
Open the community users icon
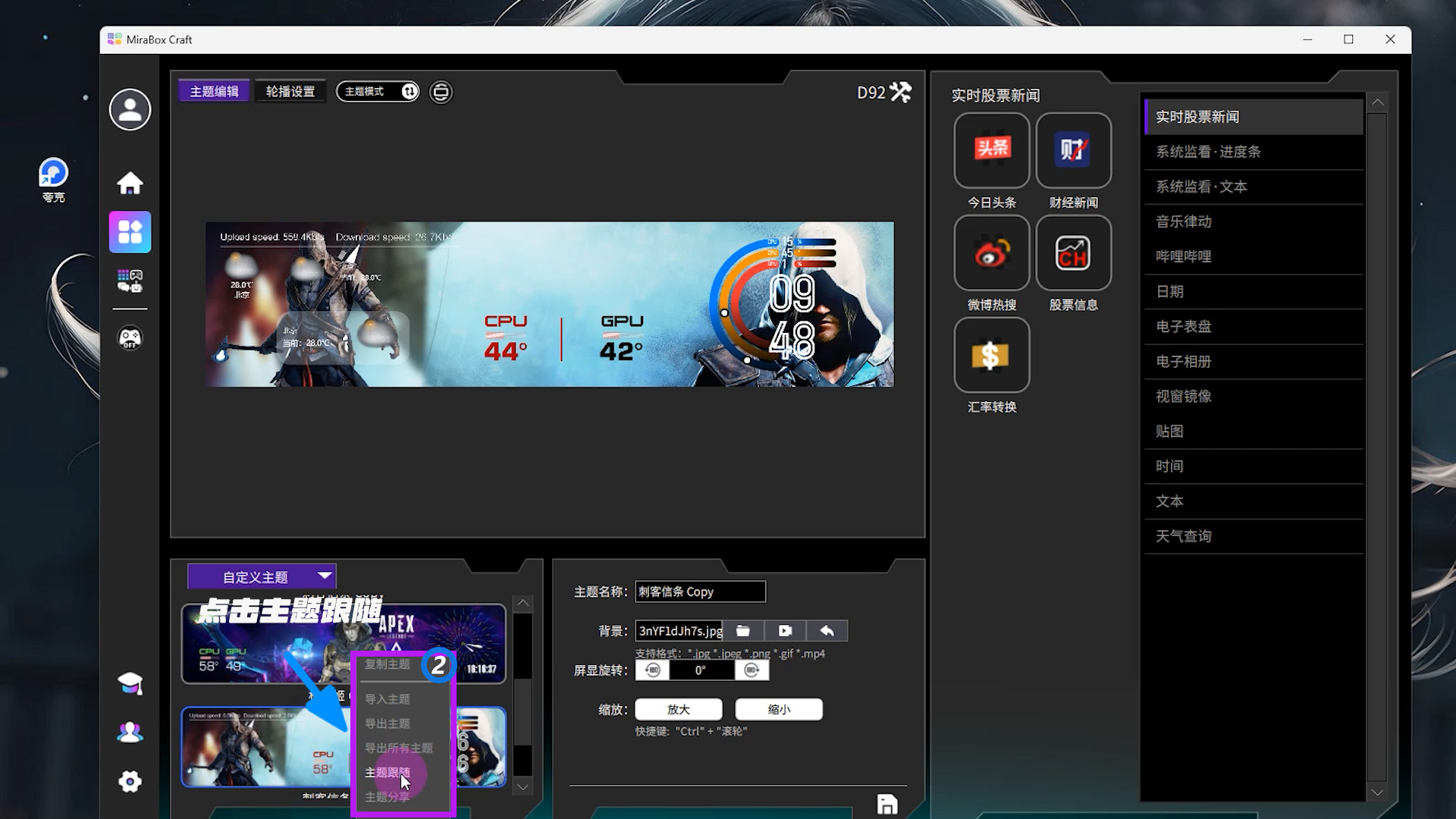click(x=130, y=733)
